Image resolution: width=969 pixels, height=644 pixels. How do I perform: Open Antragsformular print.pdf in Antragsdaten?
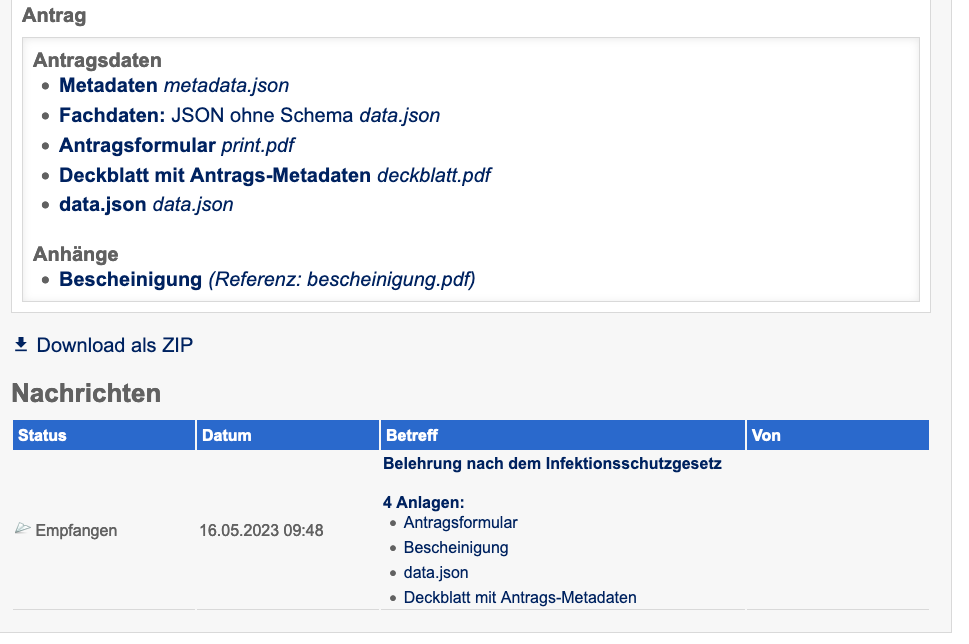176,145
